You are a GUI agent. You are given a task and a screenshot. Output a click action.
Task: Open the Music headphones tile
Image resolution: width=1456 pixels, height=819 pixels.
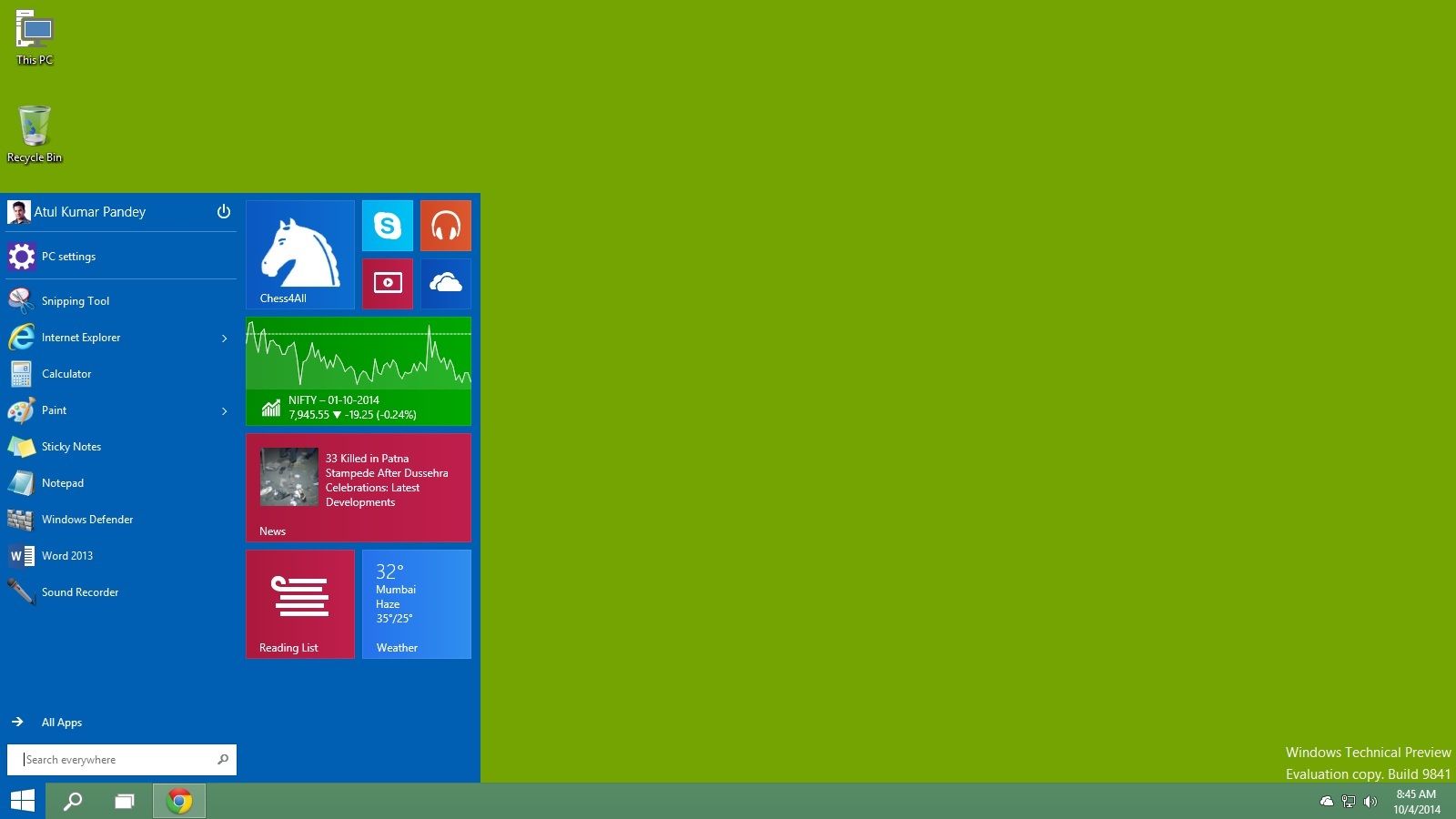tap(446, 226)
